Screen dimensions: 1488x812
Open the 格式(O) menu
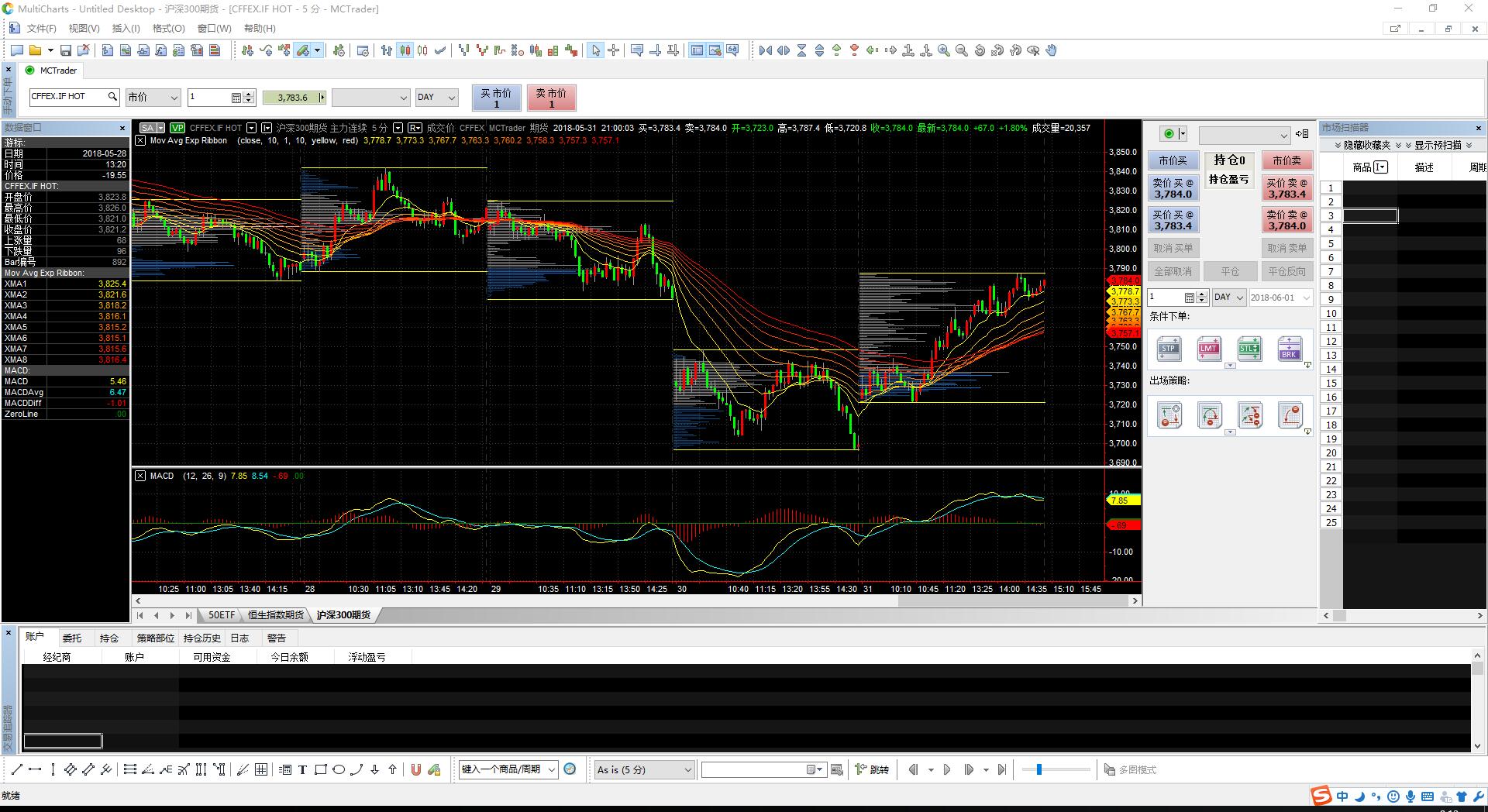point(168,29)
